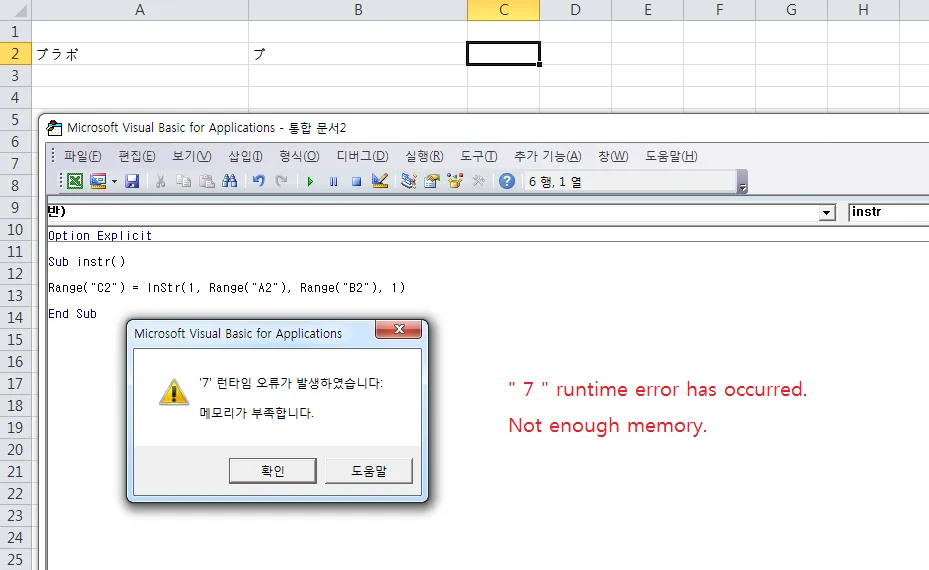Open the 보기(V) menu
The width and height of the screenshot is (929, 570).
click(191, 156)
